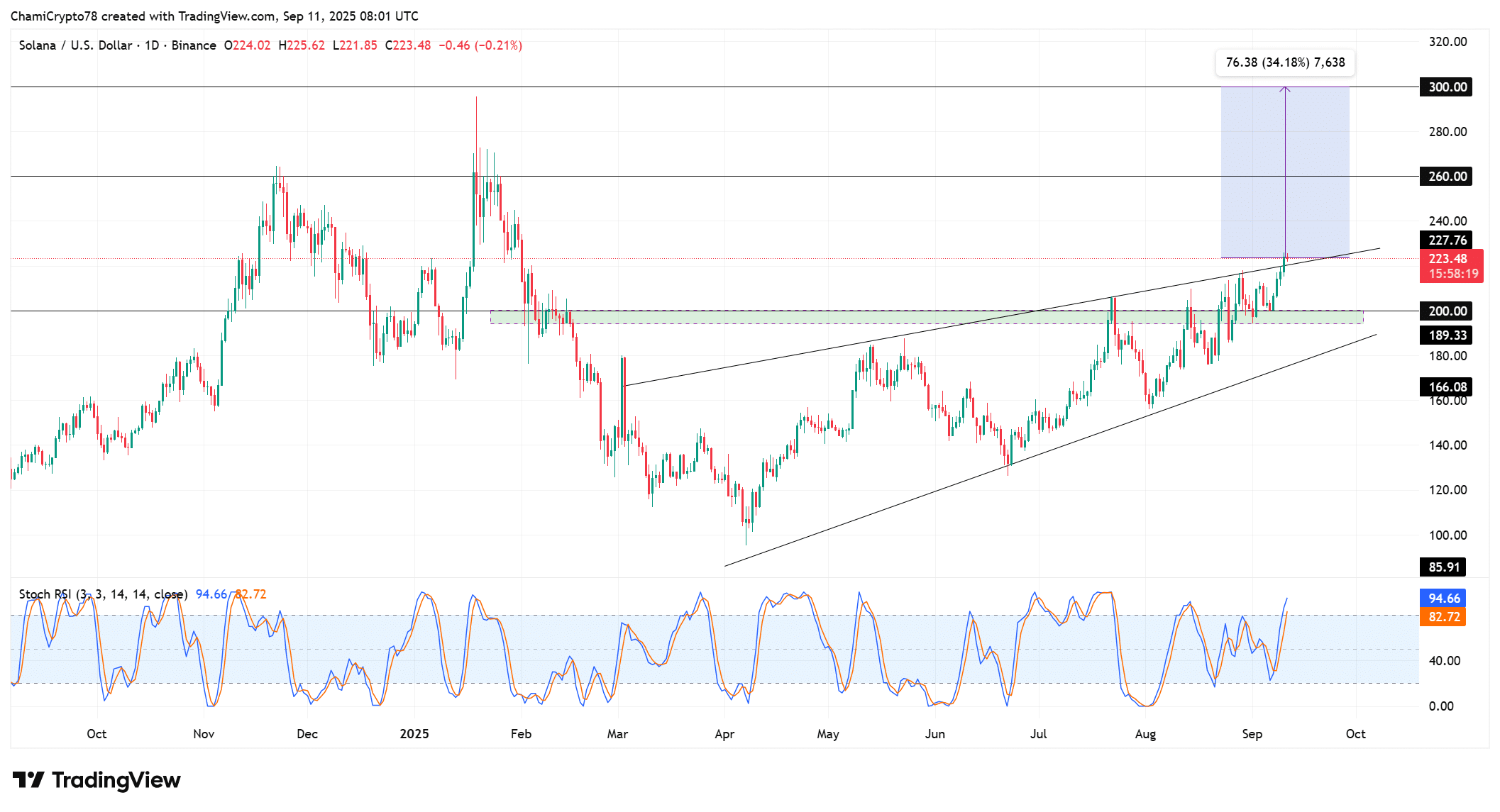The width and height of the screenshot is (1500, 812).
Task: Click the 189.33 price label
Action: pyautogui.click(x=1446, y=335)
